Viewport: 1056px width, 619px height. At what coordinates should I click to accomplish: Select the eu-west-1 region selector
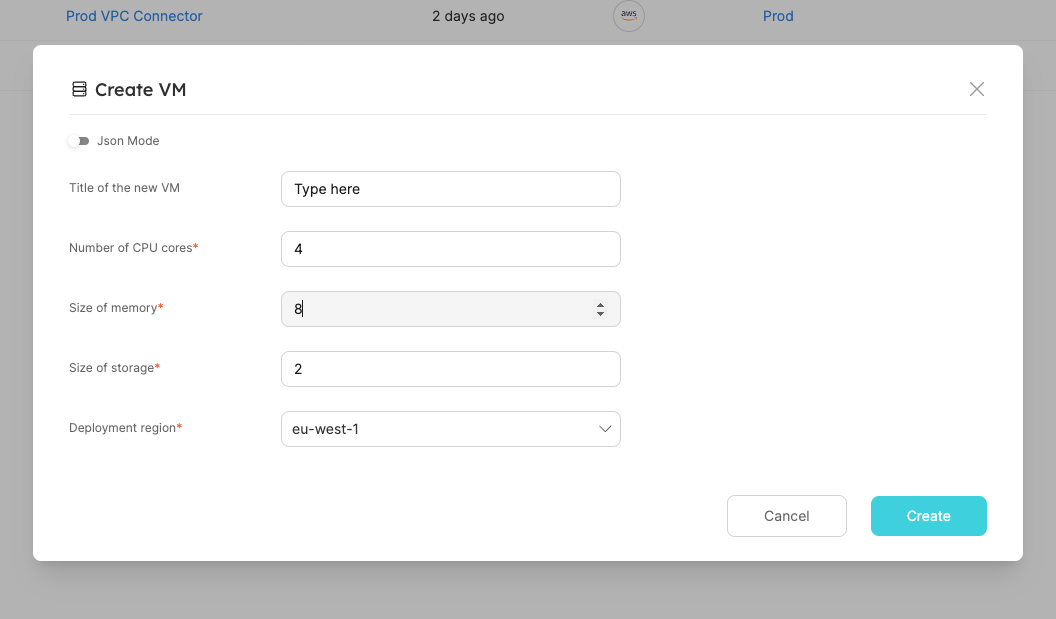point(450,428)
